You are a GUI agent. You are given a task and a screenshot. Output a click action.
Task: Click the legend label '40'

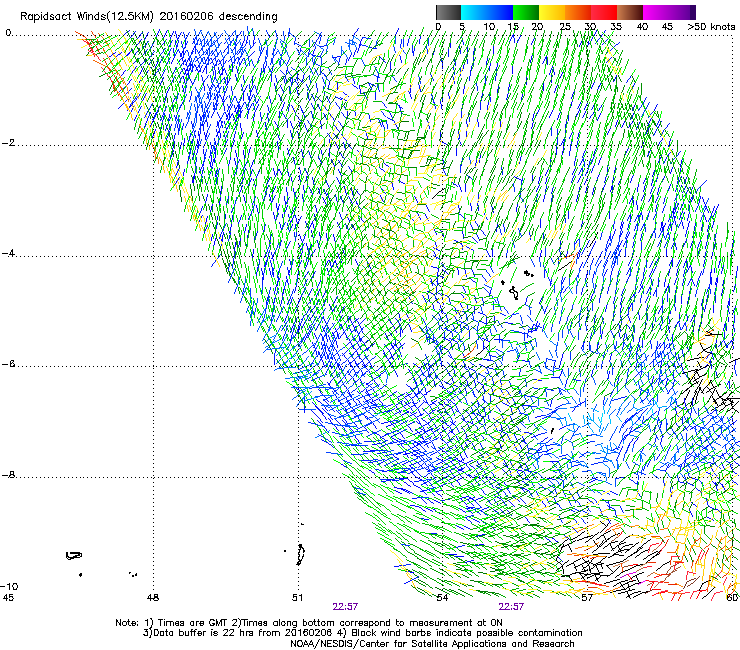[x=642, y=27]
